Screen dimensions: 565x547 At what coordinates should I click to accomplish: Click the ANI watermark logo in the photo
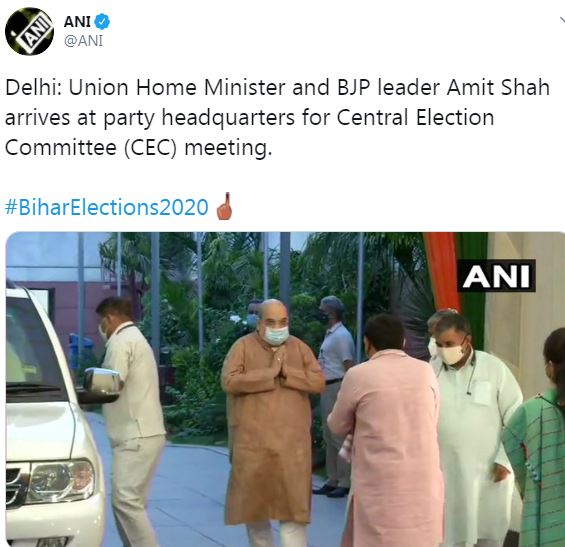(x=496, y=276)
